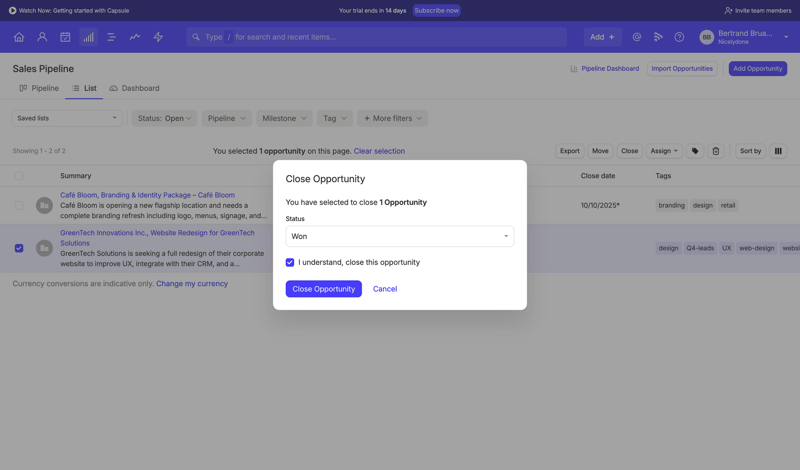Click the branding tag
The width and height of the screenshot is (800, 470).
[671, 205]
